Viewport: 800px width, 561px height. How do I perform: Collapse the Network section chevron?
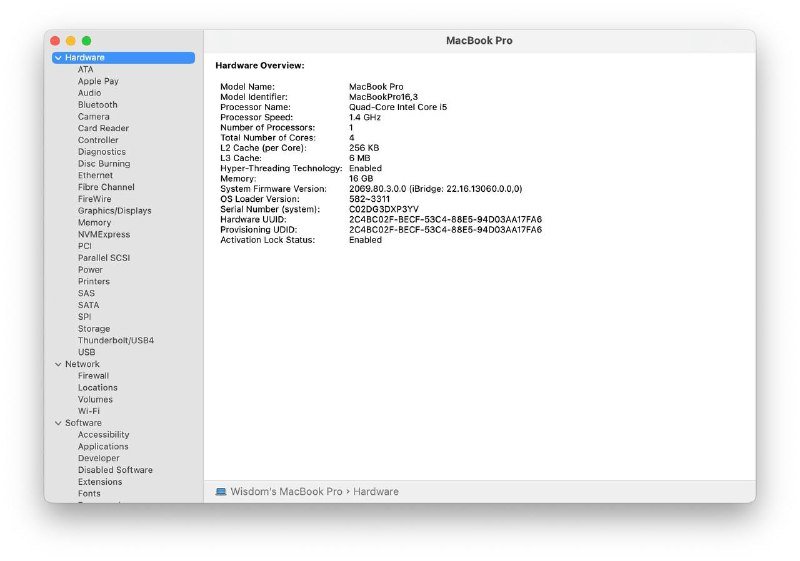pos(58,364)
